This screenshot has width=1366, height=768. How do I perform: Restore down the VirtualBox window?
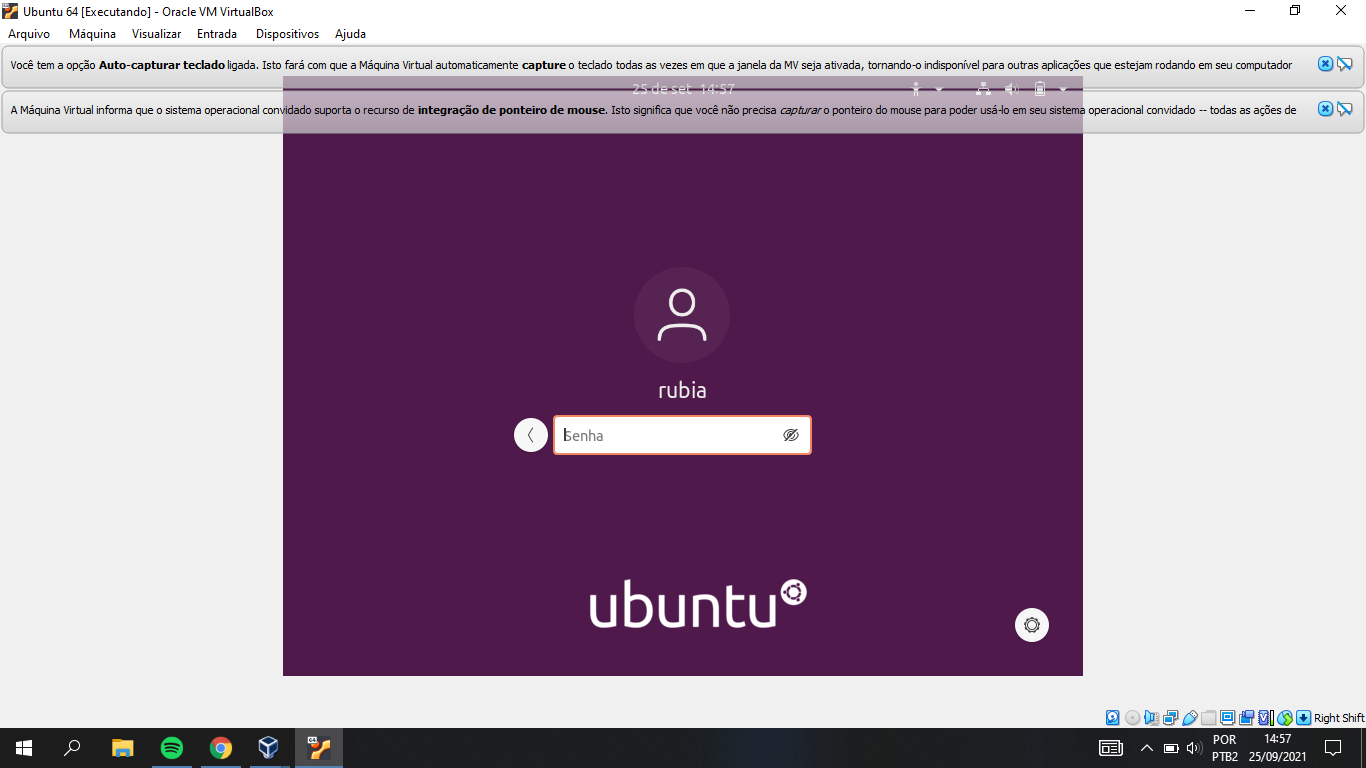1295,11
